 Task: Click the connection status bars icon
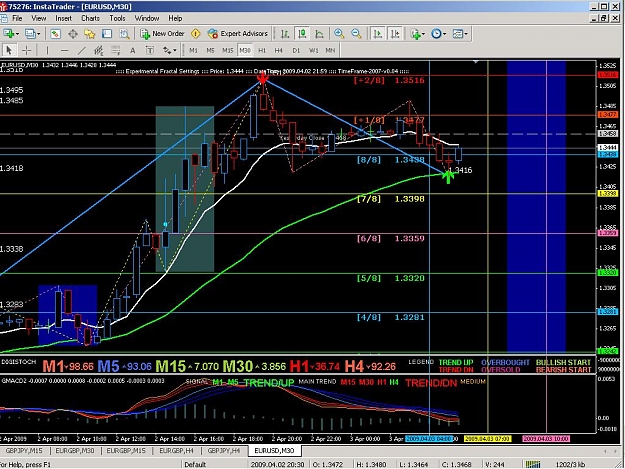tap(533, 464)
